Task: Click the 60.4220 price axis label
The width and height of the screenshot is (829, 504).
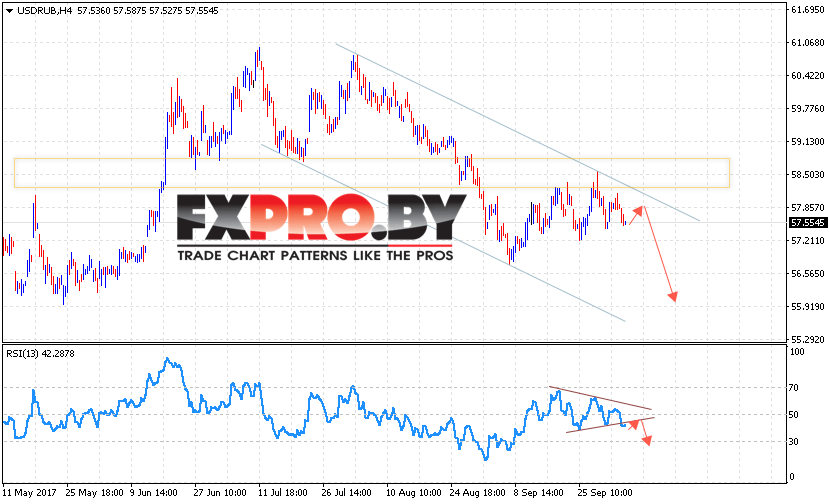Action: [807, 76]
